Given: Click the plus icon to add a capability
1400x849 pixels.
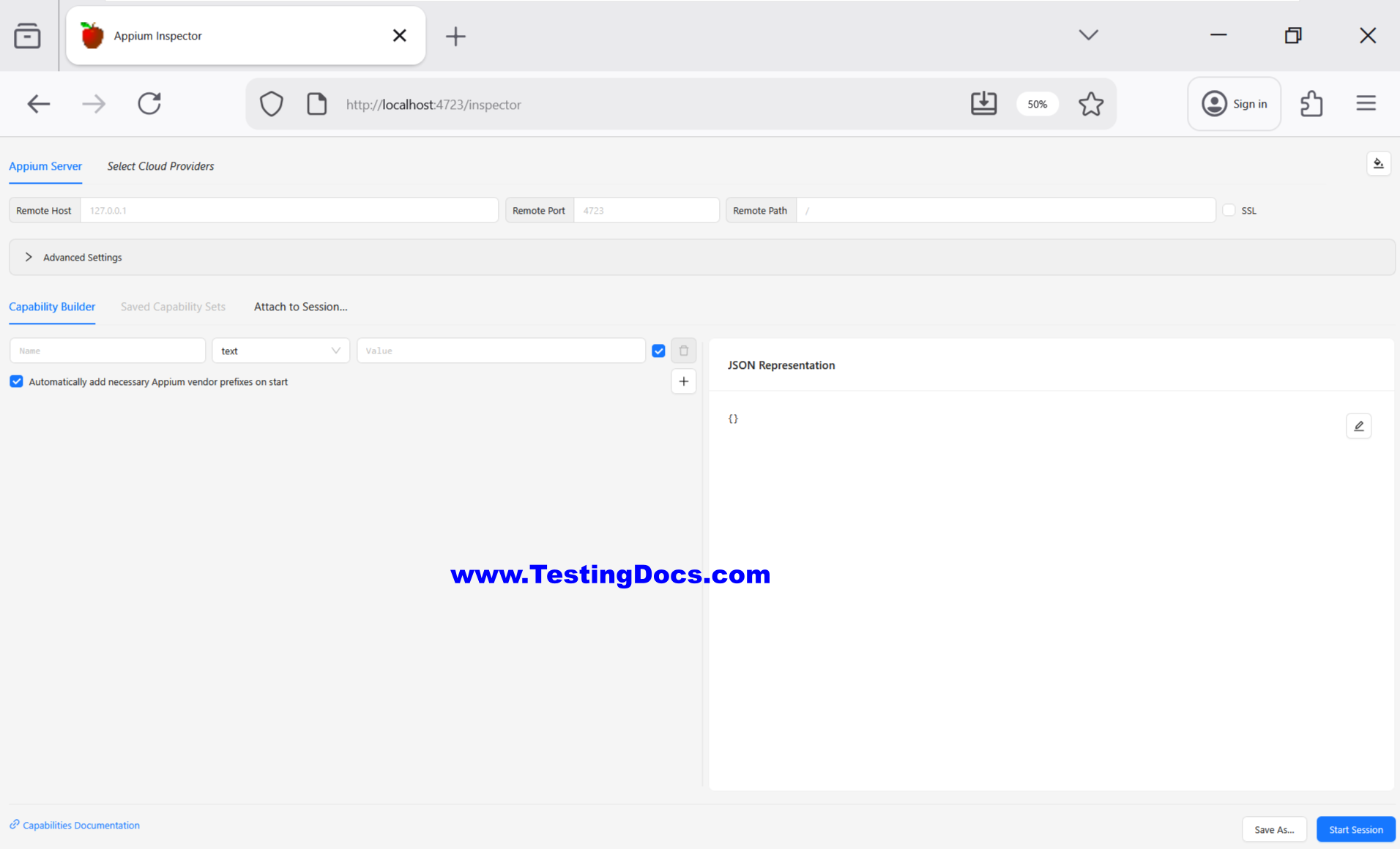Looking at the screenshot, I should [x=683, y=381].
